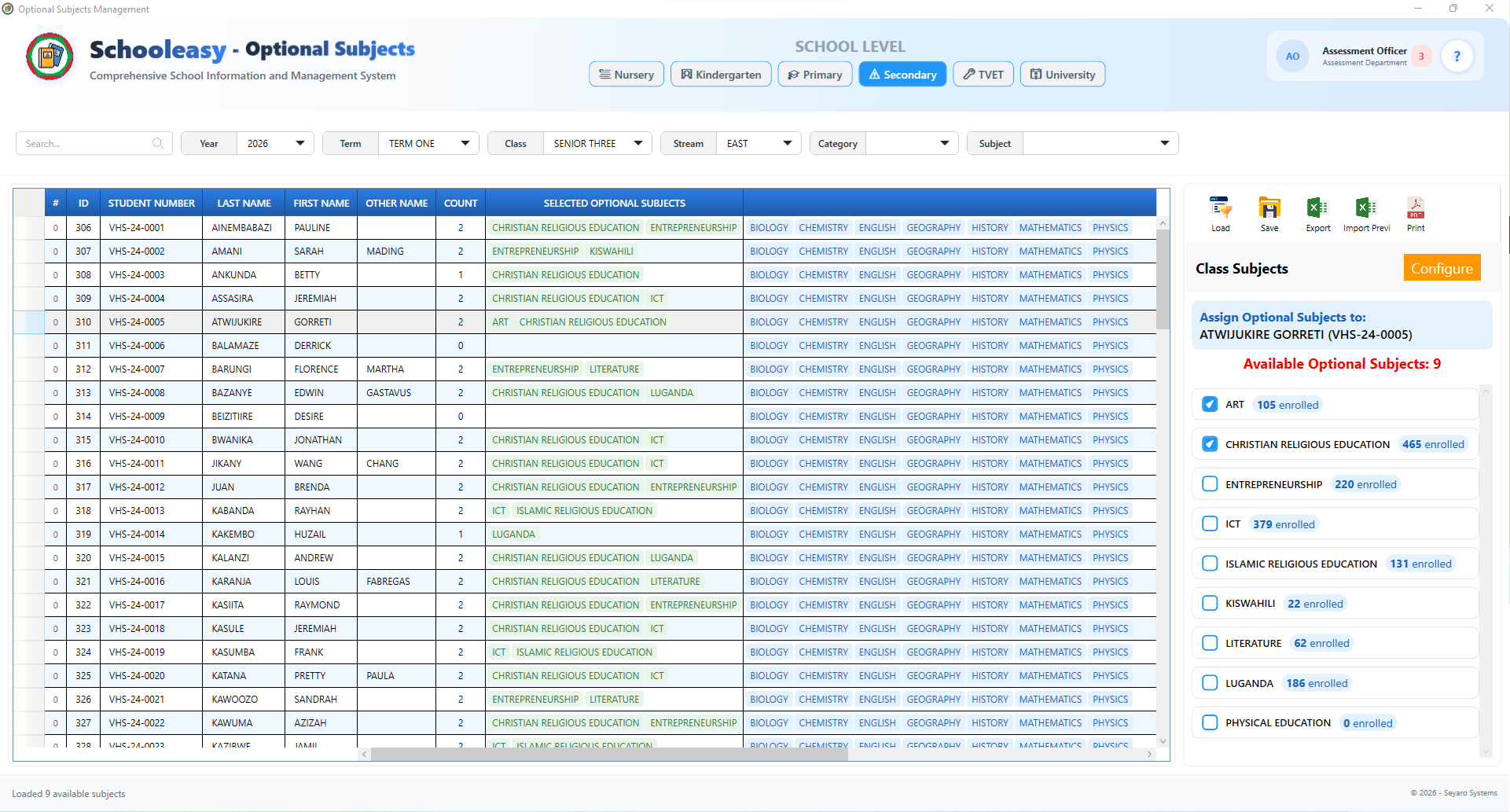Check the PHYSICAL EDUCATION checkbox
1510x812 pixels.
tap(1210, 722)
